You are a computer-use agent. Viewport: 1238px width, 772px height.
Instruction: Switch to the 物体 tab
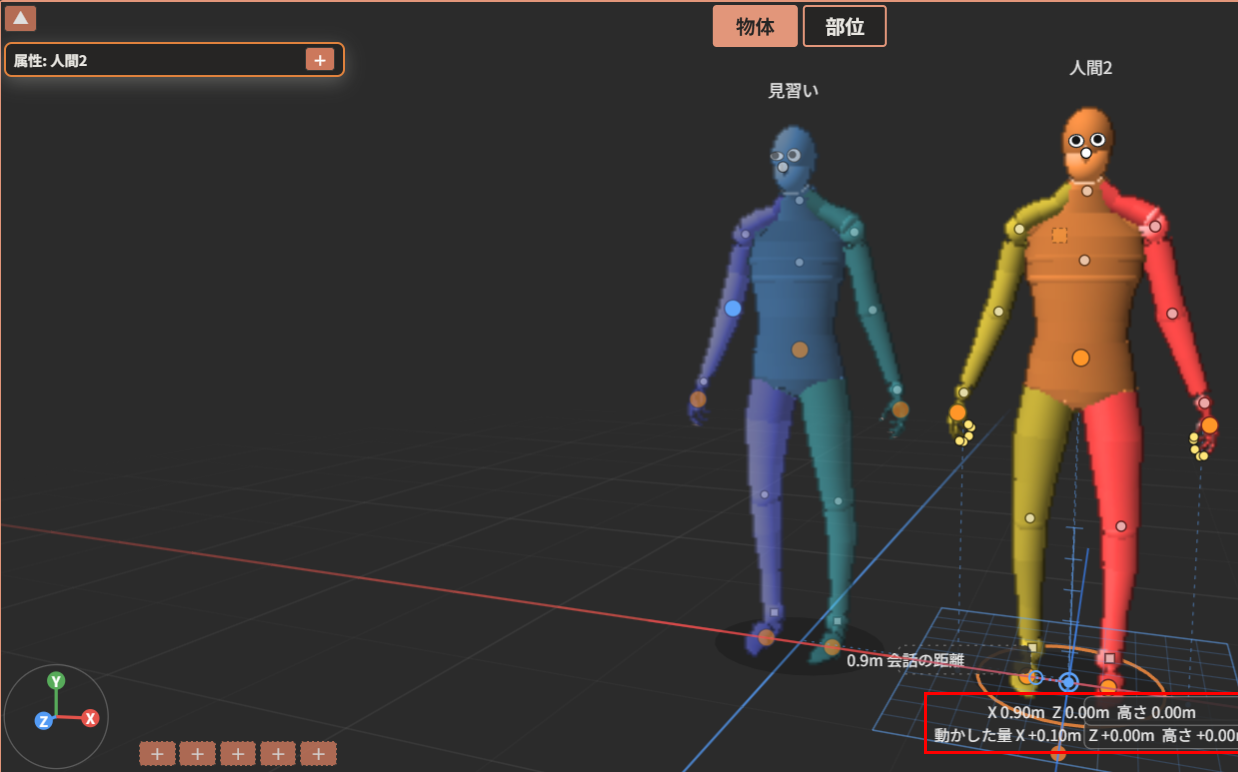755,26
